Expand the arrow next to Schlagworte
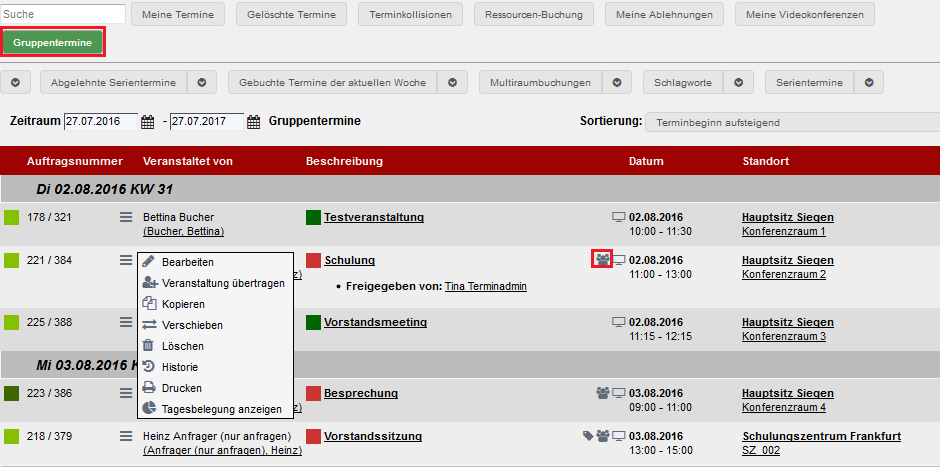The image size is (940, 467). (x=739, y=83)
